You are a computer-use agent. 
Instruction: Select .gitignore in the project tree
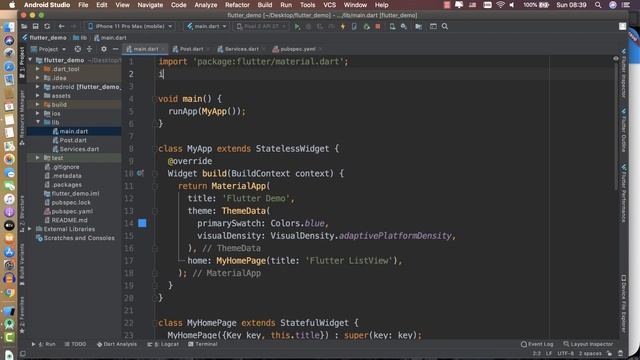point(65,167)
